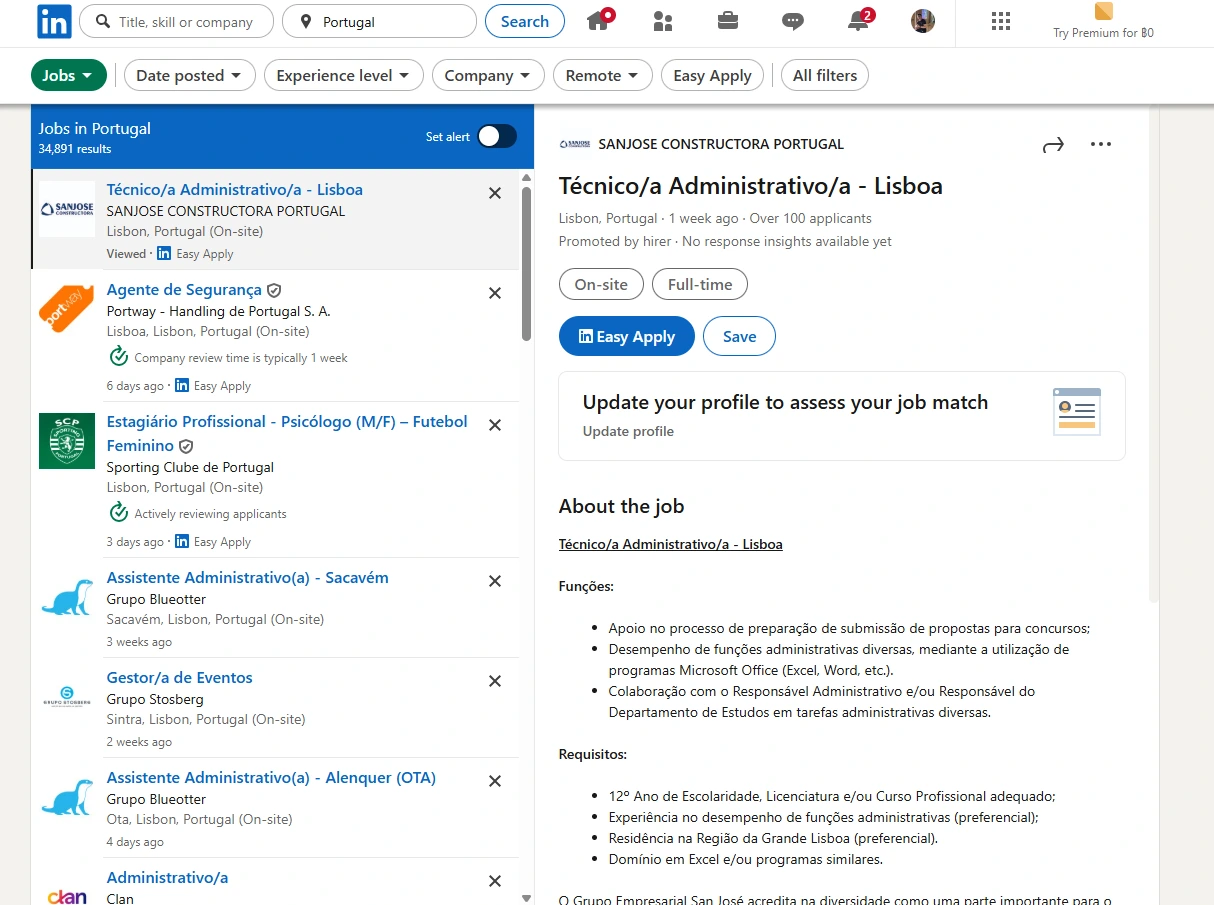Open Gestor/a de Eventos listing

pos(180,677)
